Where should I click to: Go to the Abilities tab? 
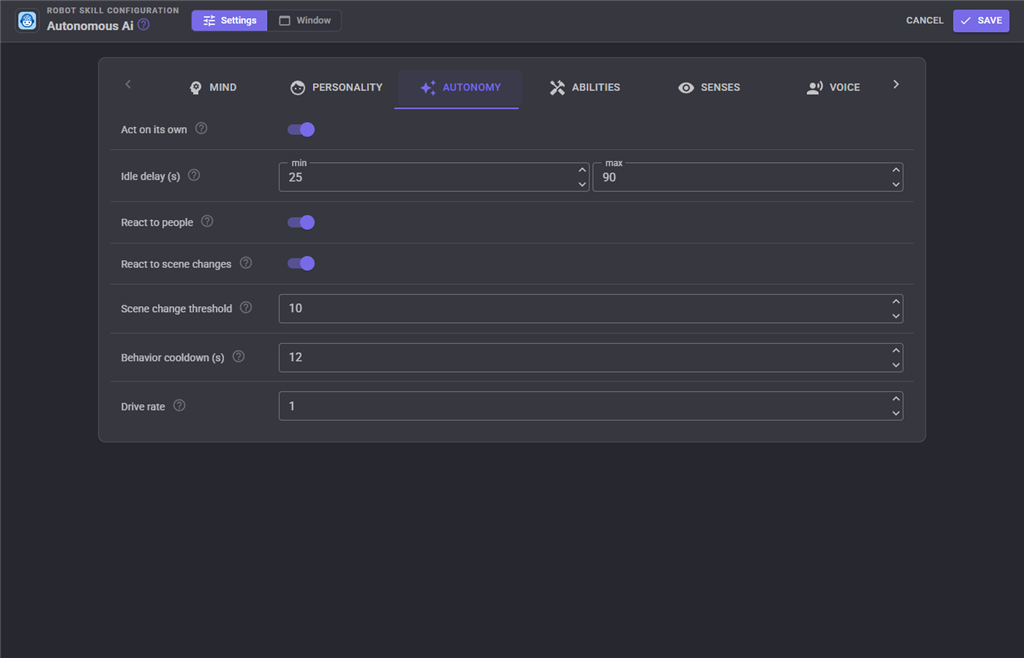coord(585,87)
